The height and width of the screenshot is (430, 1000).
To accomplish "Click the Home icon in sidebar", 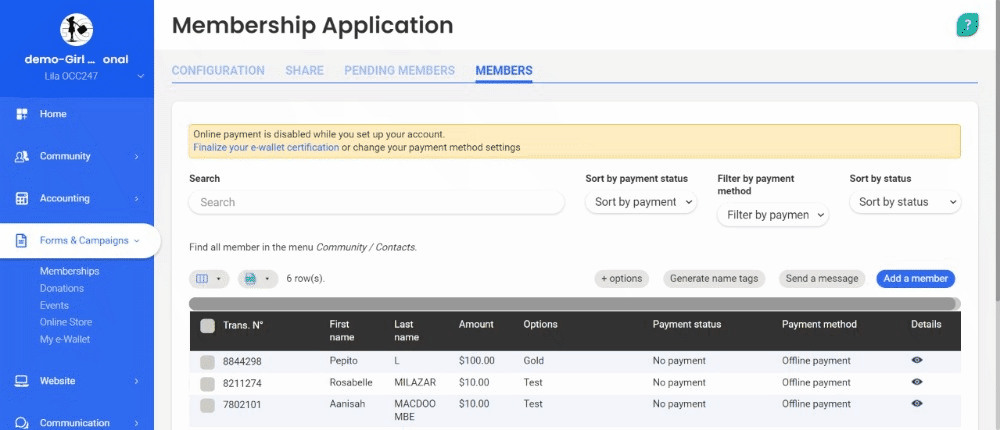I will pyautogui.click(x=21, y=114).
